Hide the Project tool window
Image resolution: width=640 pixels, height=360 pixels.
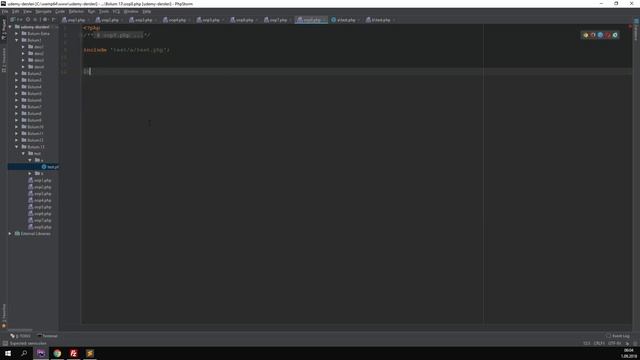coord(53,20)
